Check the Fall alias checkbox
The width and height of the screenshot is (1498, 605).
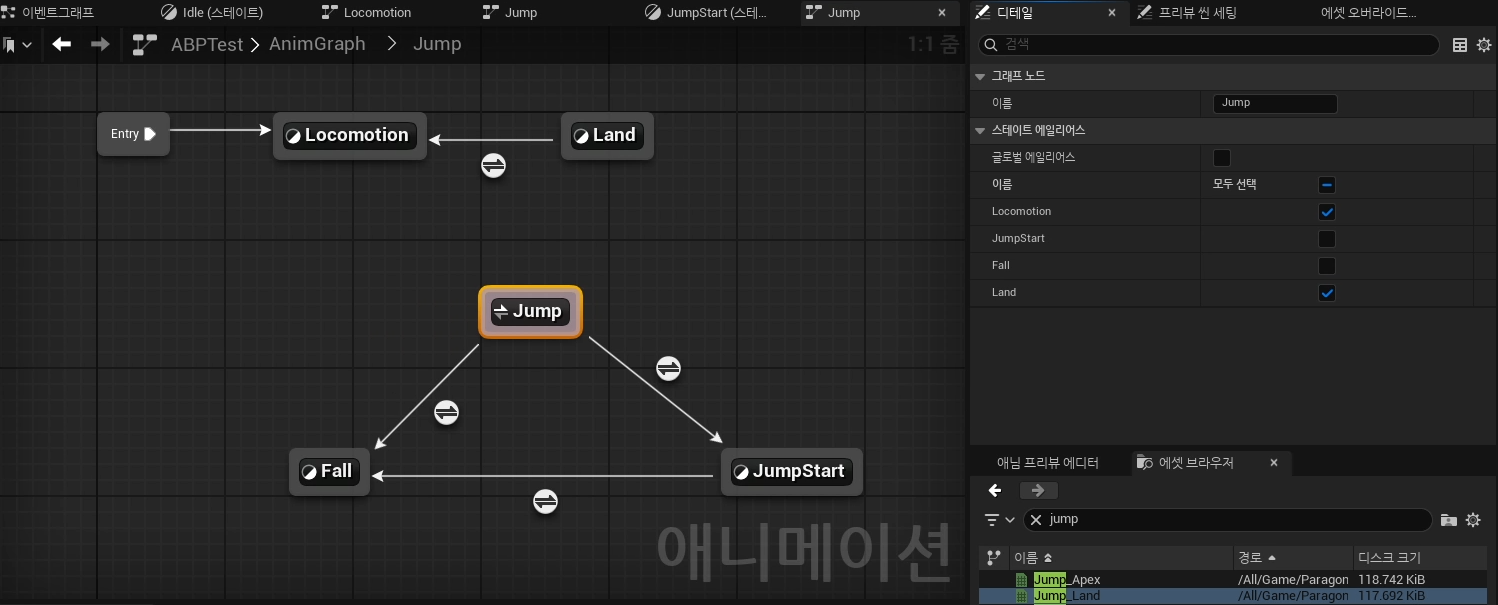coord(1327,266)
